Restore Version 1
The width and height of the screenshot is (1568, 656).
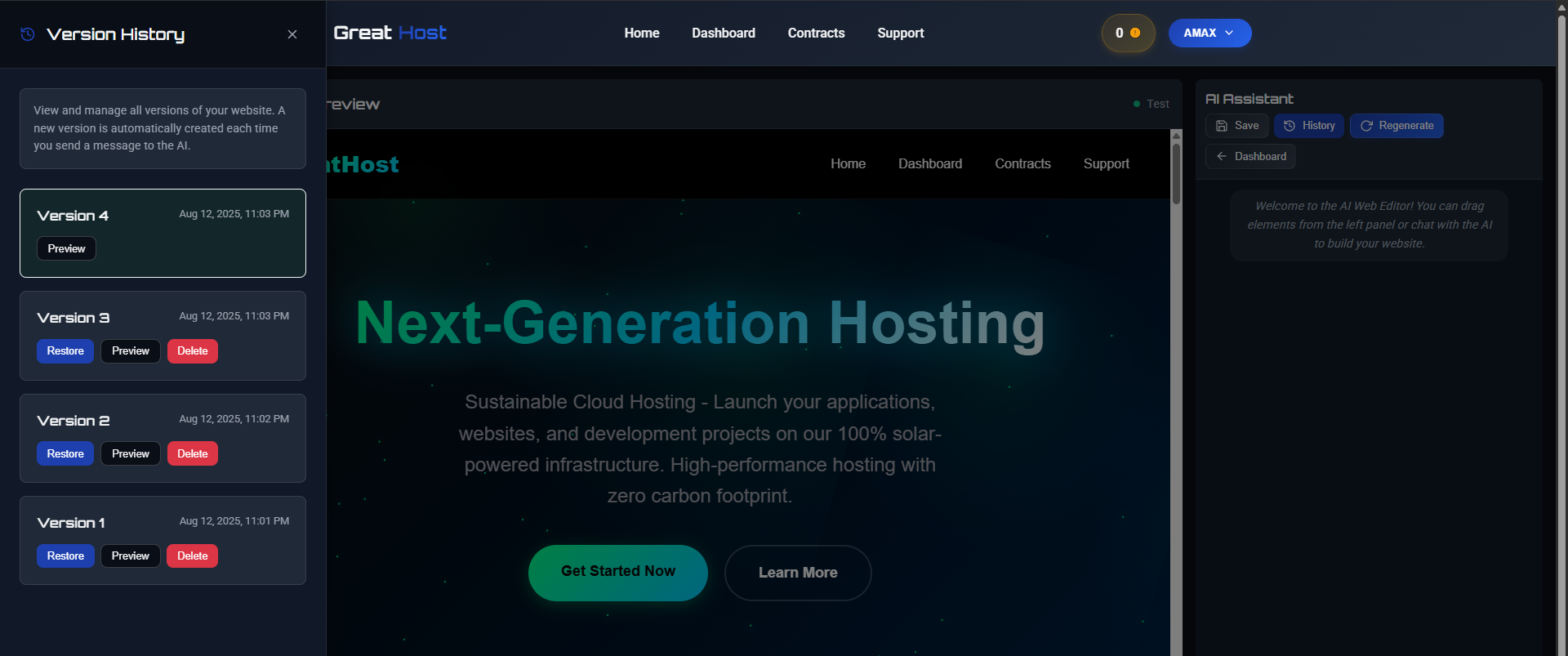tap(65, 556)
